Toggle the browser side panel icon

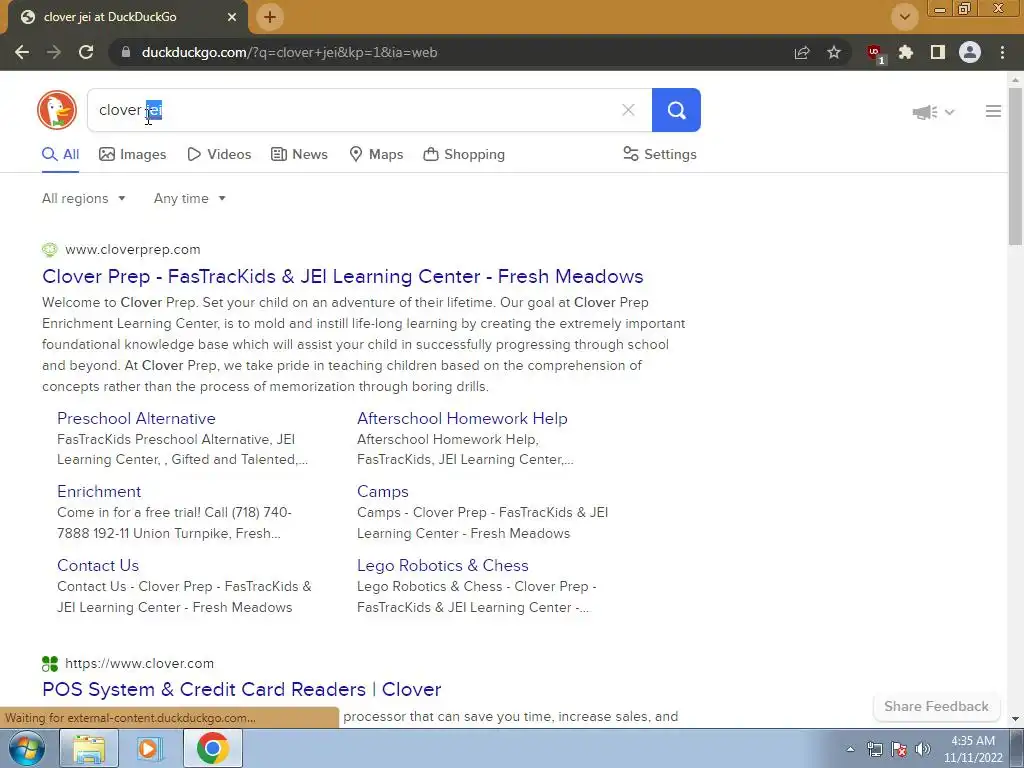(938, 52)
